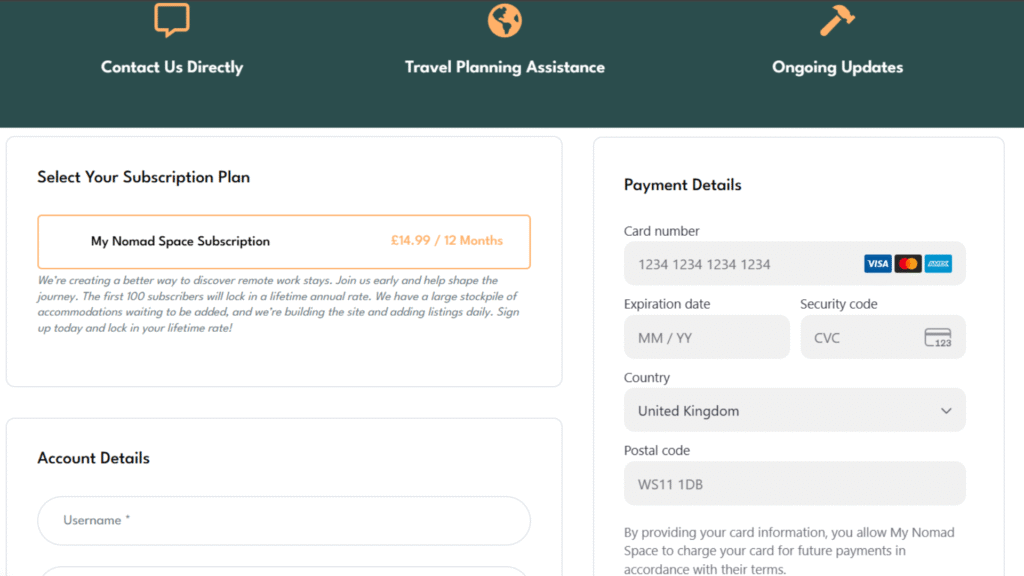This screenshot has width=1024, height=576.
Task: Open Ongoing Updates
Action: pos(837,67)
